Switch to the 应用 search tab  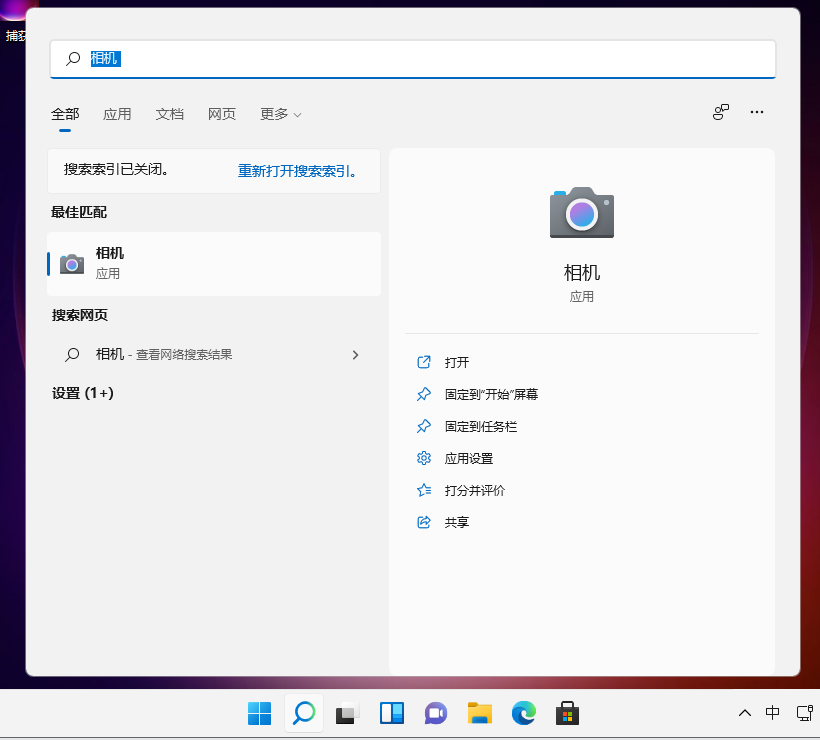click(117, 114)
